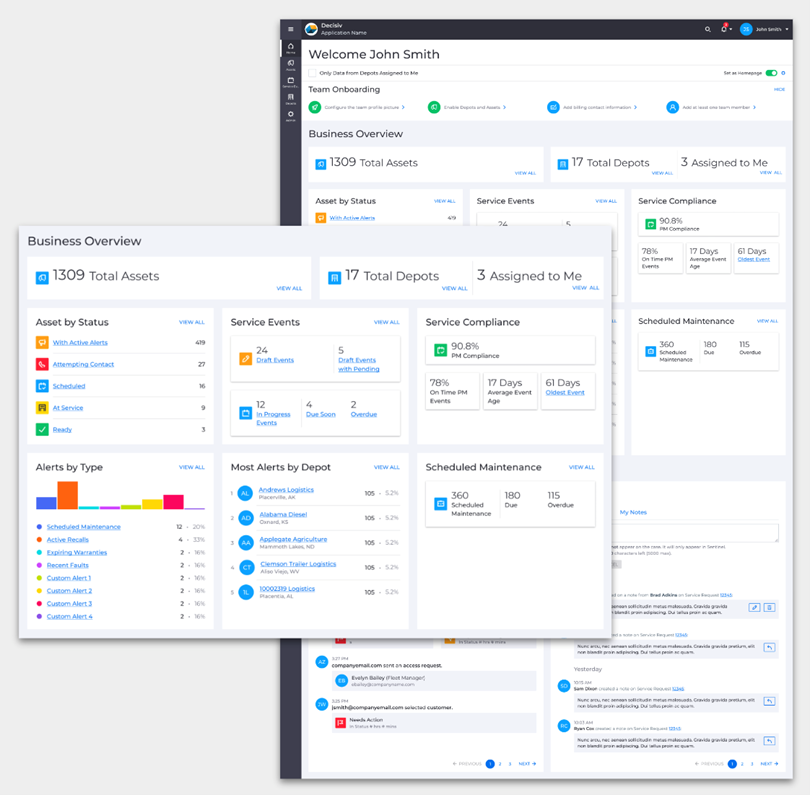Image resolution: width=810 pixels, height=795 pixels.
Task: Open notifications via the bell icon
Action: [x=724, y=29]
